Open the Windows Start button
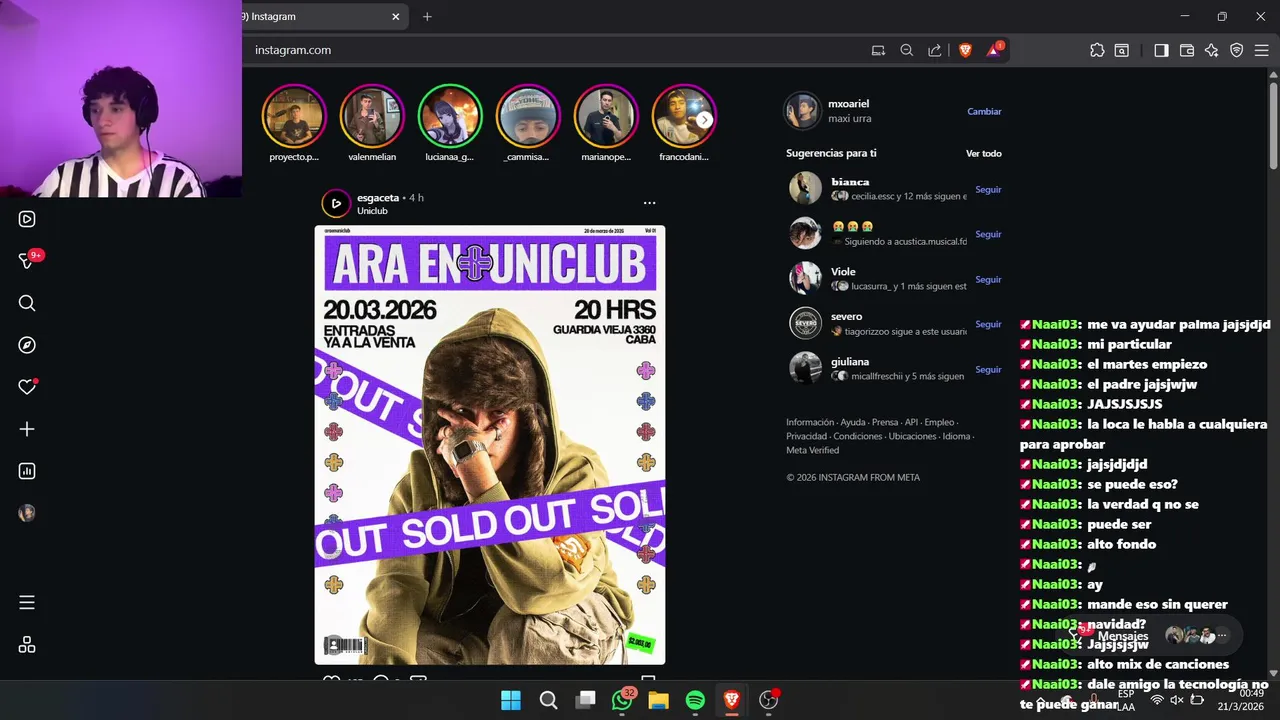 (511, 700)
